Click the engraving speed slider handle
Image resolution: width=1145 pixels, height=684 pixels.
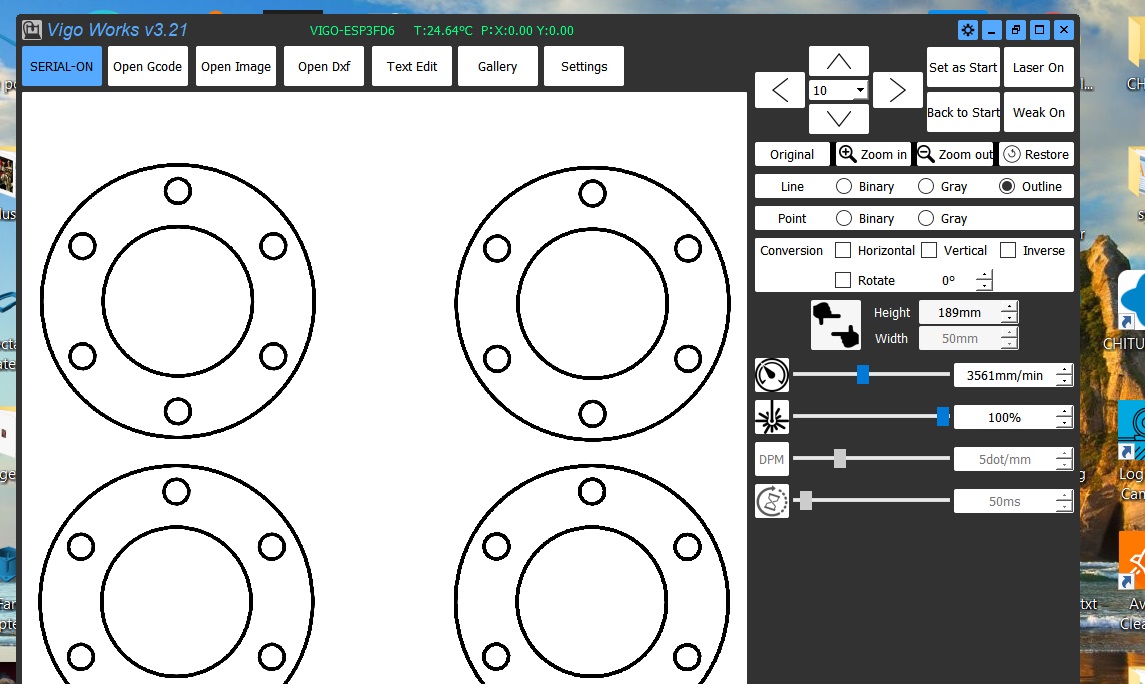point(862,374)
